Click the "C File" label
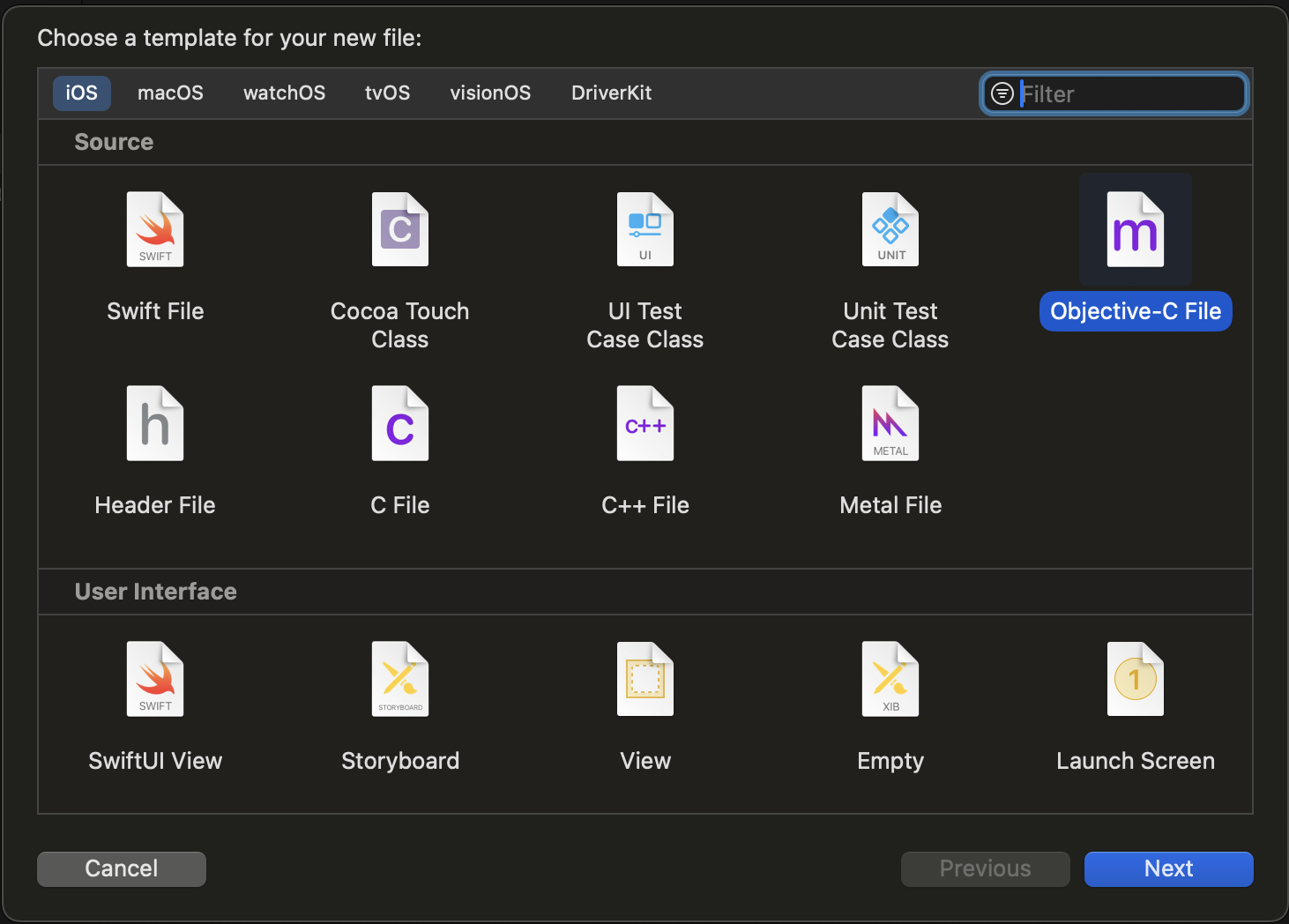This screenshot has height=924, width=1289. [x=400, y=505]
